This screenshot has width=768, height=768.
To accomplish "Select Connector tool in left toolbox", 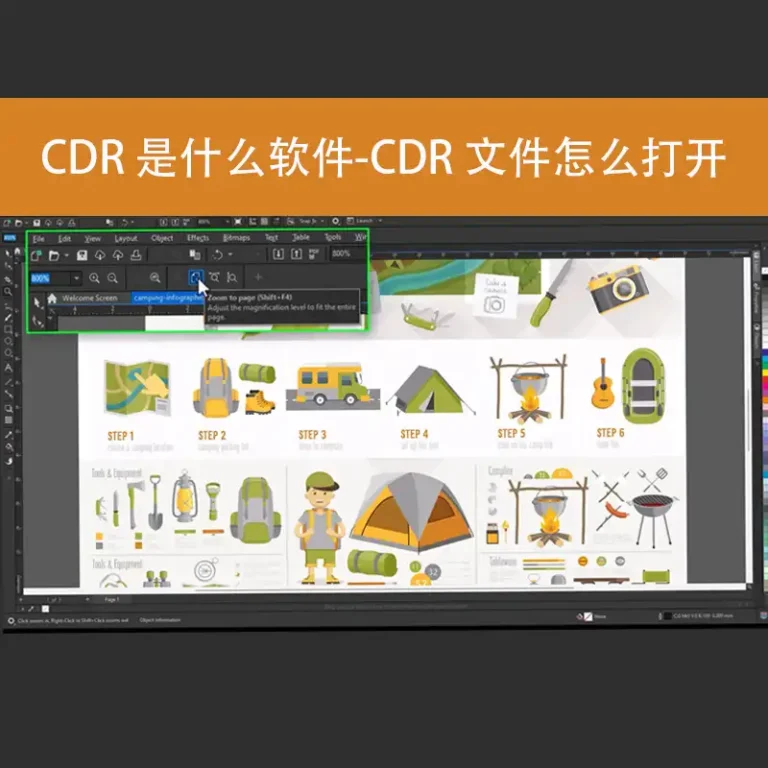I will pos(8,394).
